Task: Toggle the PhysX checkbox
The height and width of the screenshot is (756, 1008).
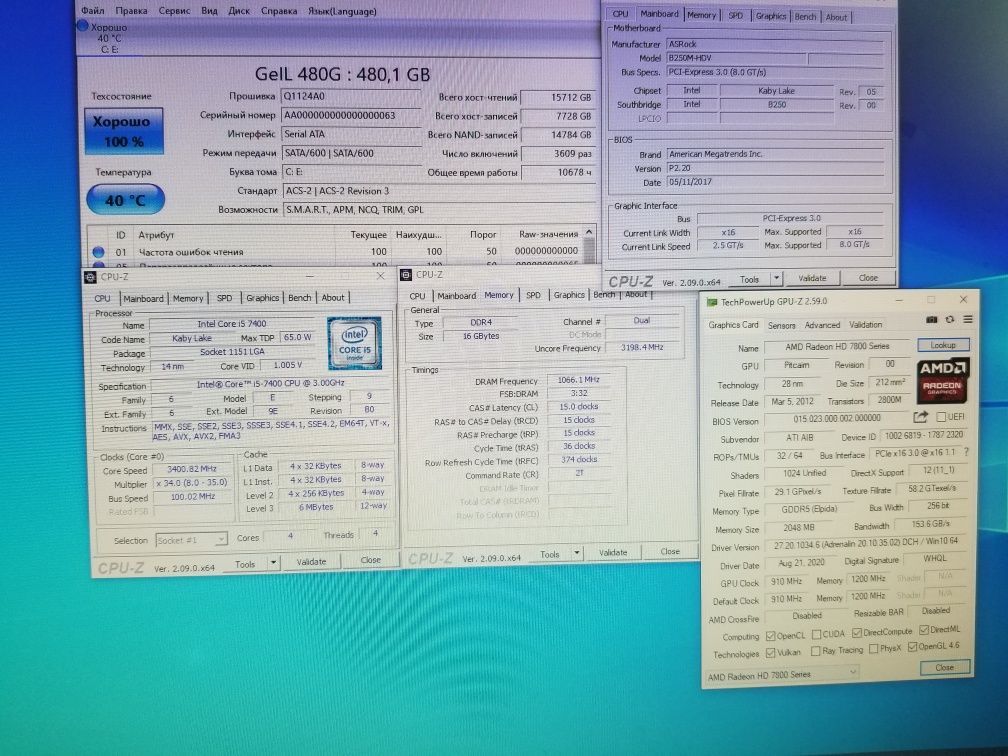Action: pyautogui.click(x=873, y=649)
